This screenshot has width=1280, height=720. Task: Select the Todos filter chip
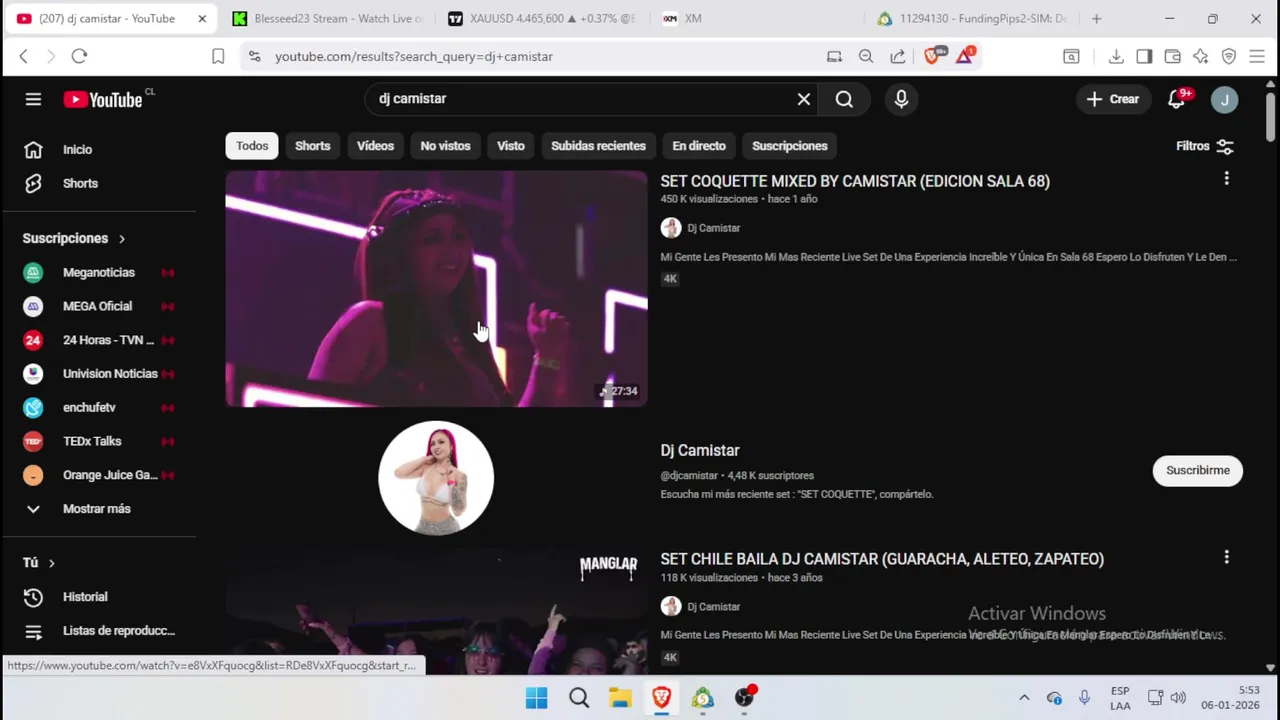(x=252, y=146)
